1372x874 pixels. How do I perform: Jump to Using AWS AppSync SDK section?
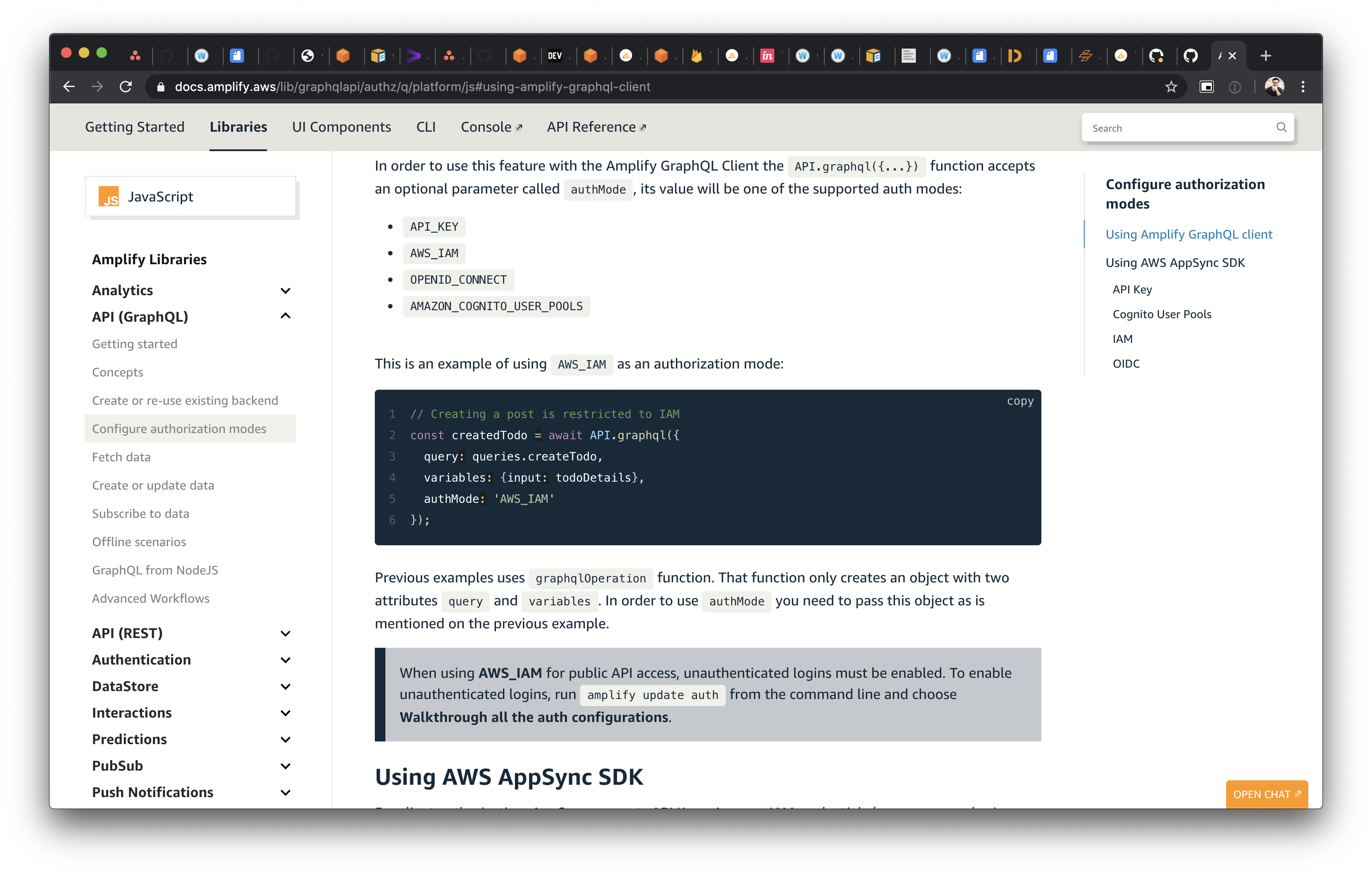tap(1175, 262)
